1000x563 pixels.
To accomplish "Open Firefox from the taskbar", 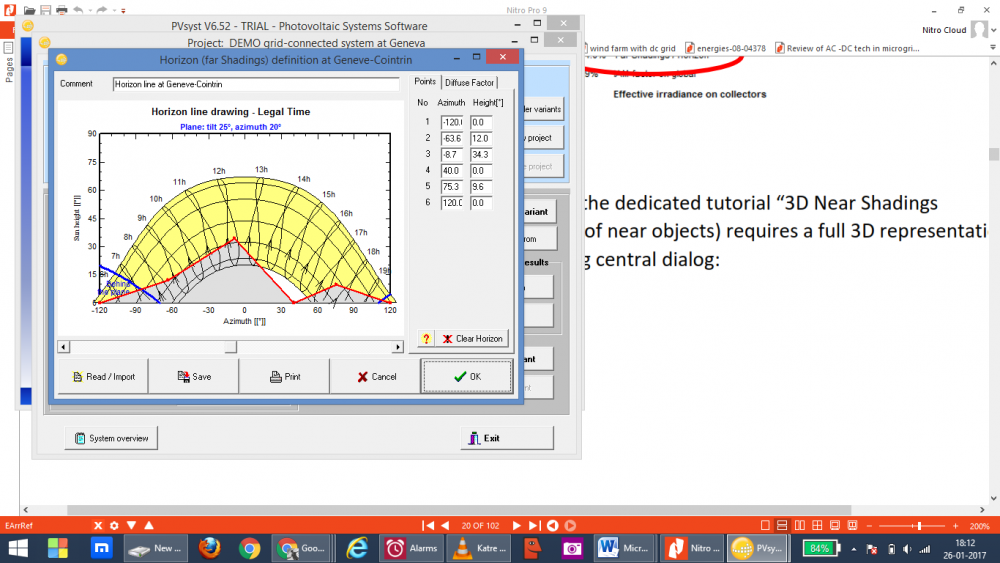I will [209, 548].
